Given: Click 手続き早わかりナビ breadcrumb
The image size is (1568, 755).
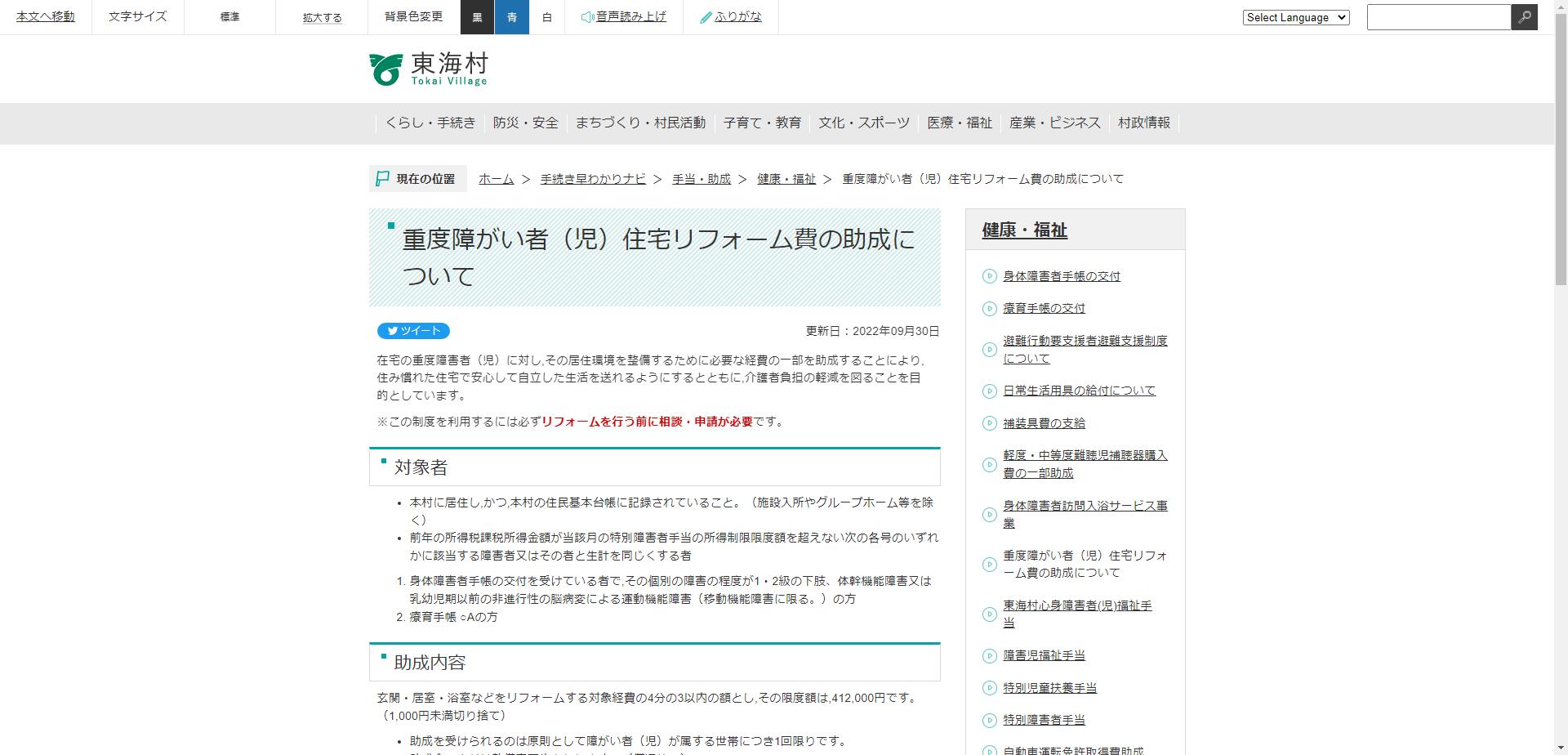Looking at the screenshot, I should (x=593, y=179).
